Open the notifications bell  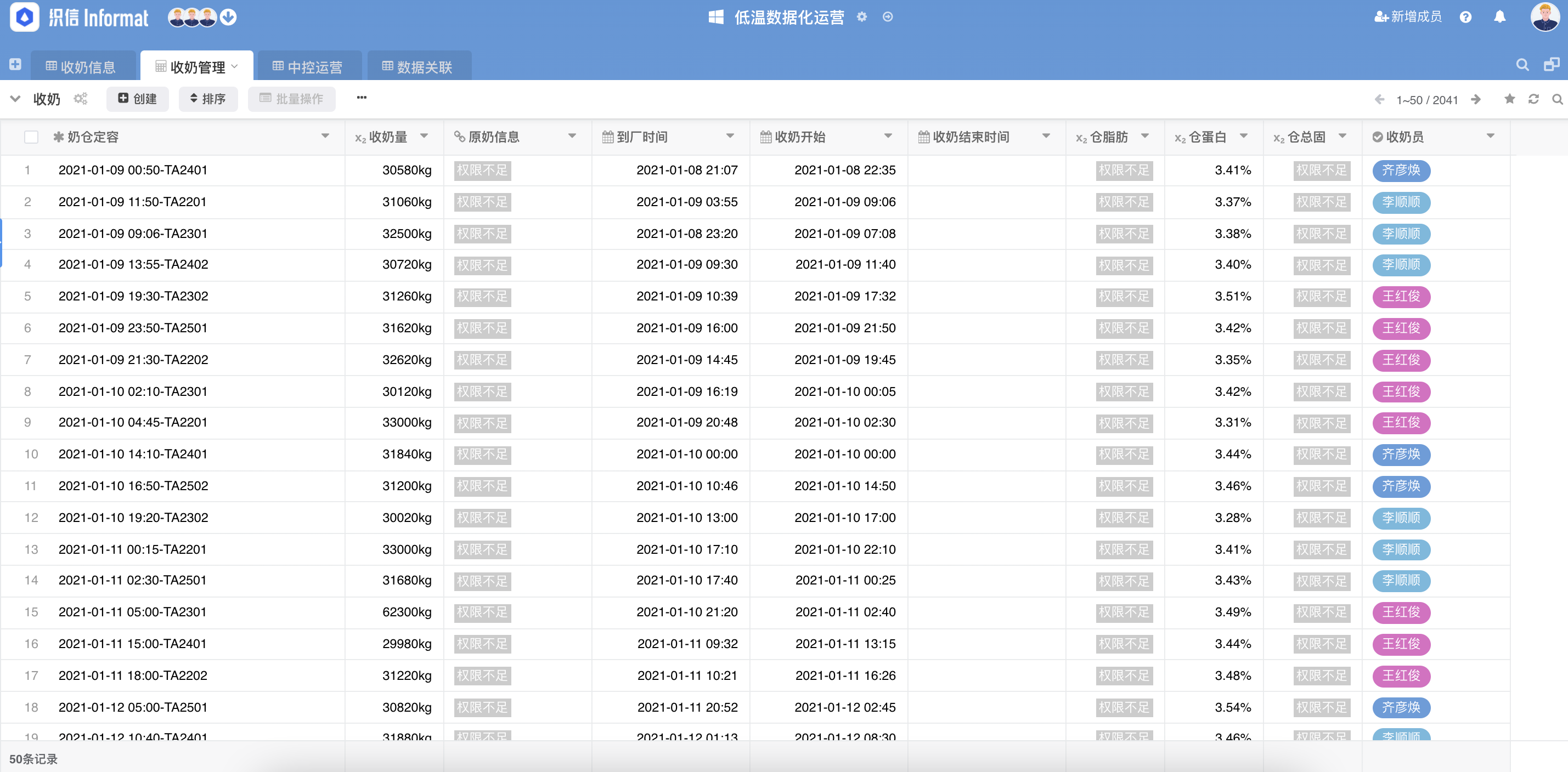pyautogui.click(x=1500, y=17)
